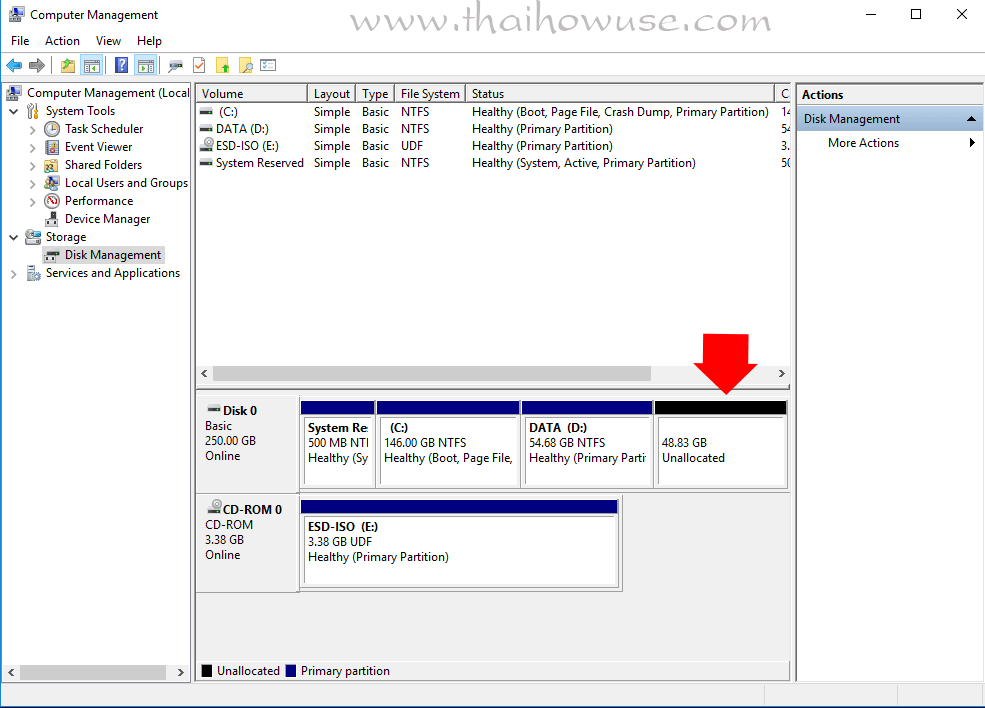Select the System Reserved volume row
The width and height of the screenshot is (985, 708).
(493, 163)
